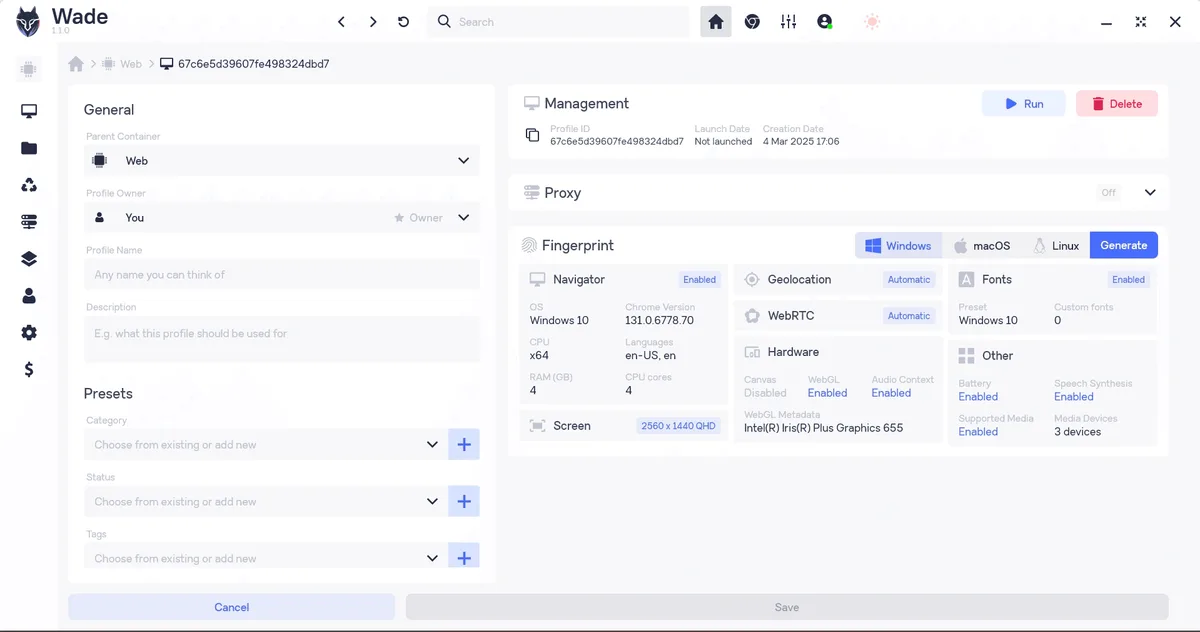Open the Status preset dropdown

click(x=265, y=502)
